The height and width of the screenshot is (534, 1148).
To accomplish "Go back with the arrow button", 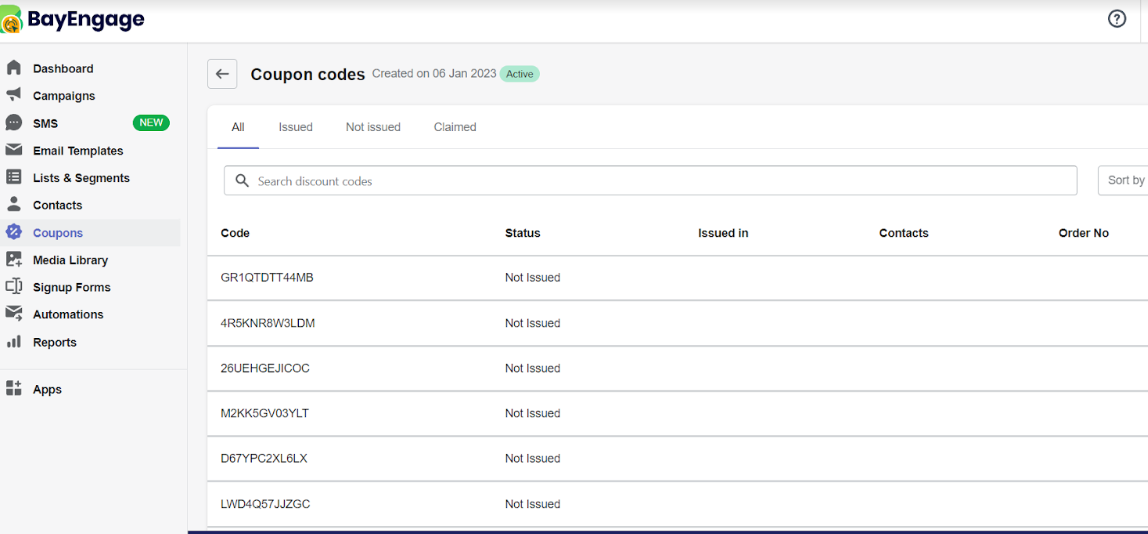I will pos(222,74).
